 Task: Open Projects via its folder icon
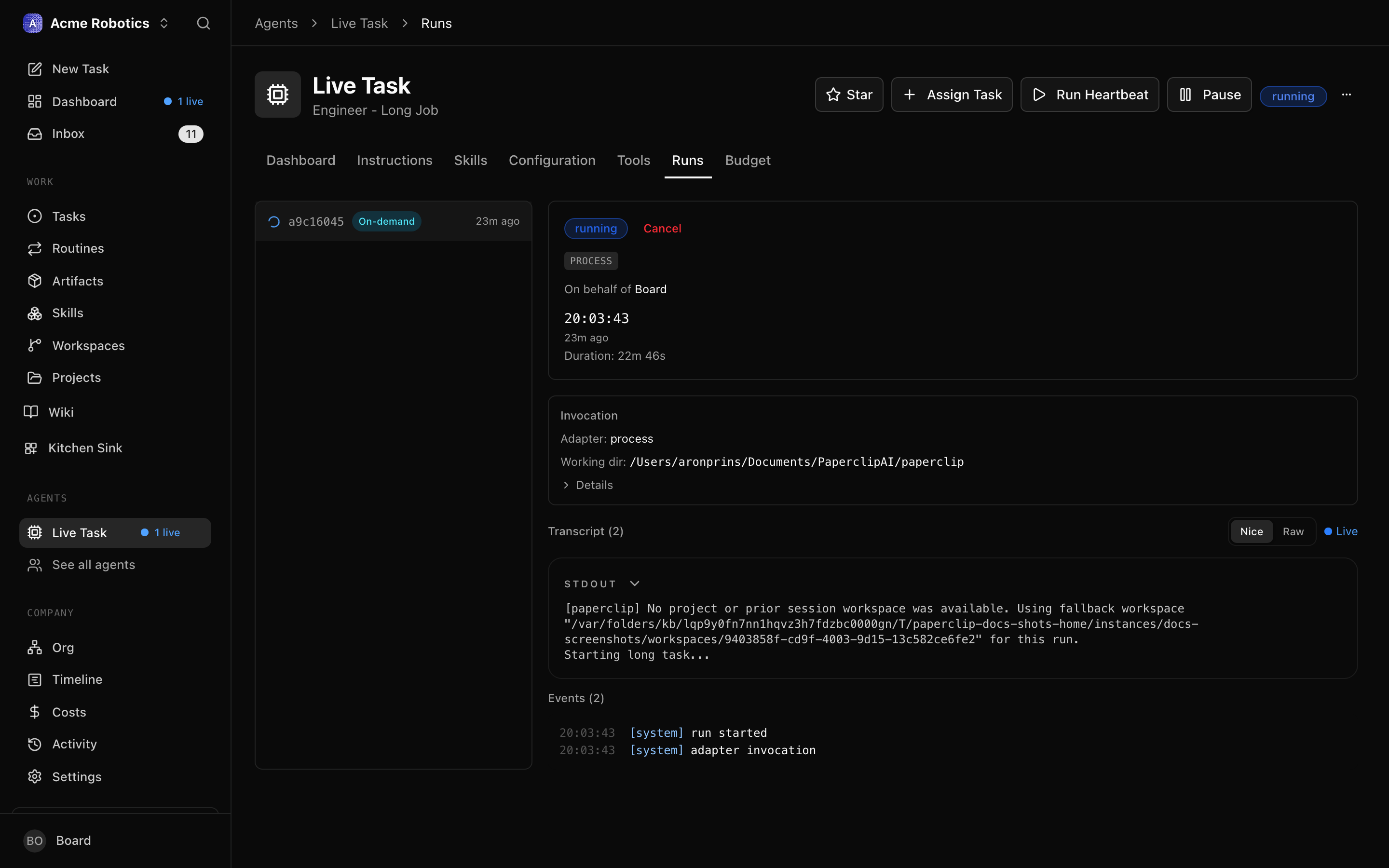click(34, 377)
